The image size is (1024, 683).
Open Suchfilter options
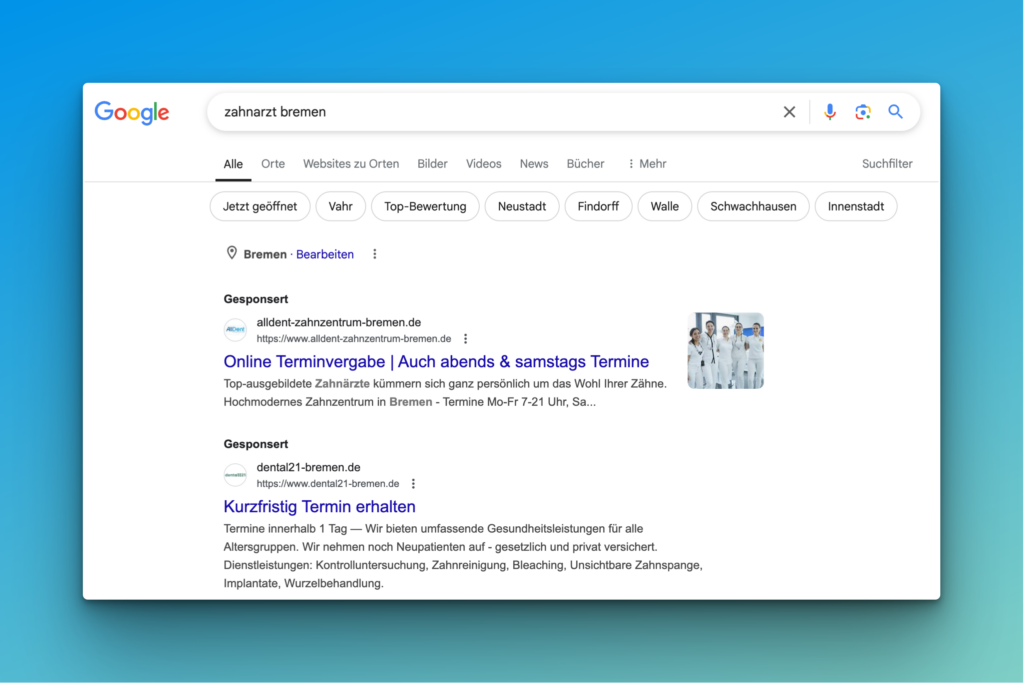[x=887, y=164]
